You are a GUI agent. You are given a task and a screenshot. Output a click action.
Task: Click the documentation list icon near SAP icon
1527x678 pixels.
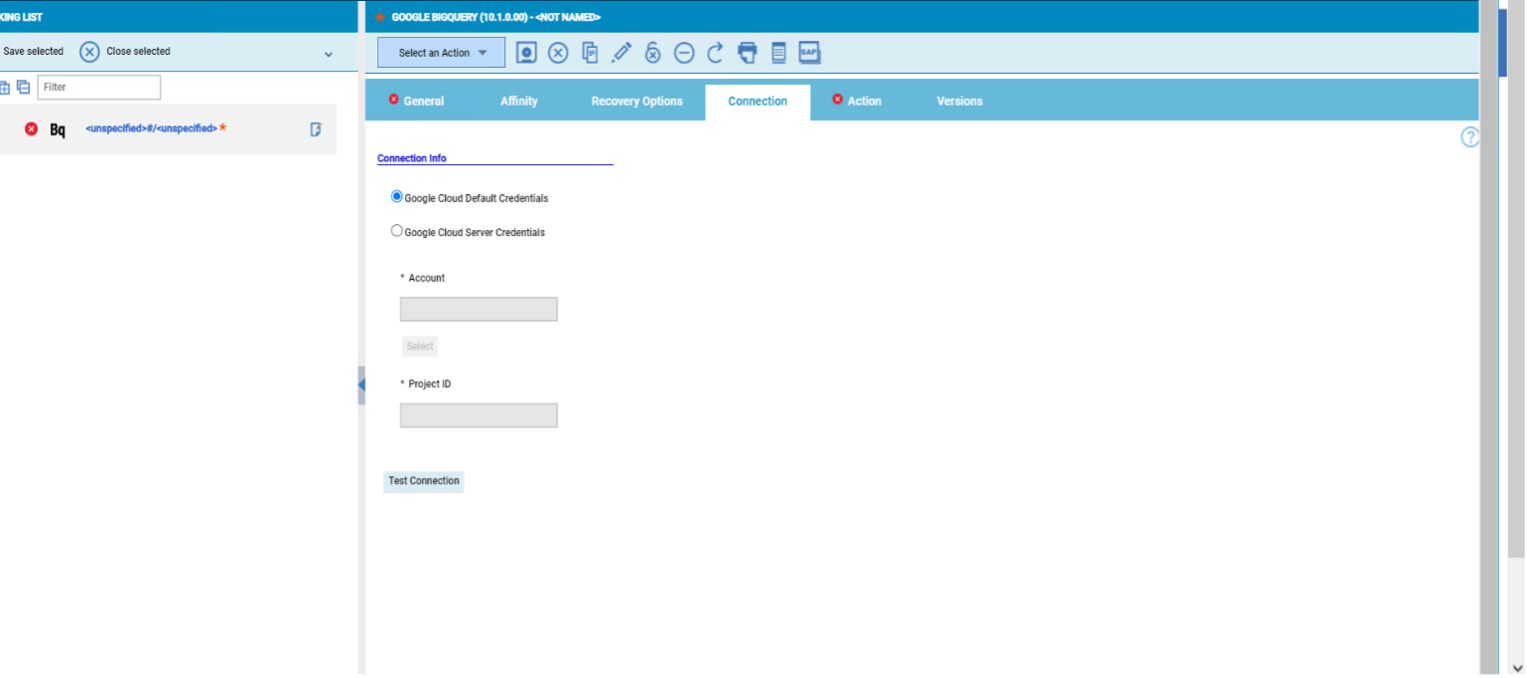pyautogui.click(x=778, y=52)
